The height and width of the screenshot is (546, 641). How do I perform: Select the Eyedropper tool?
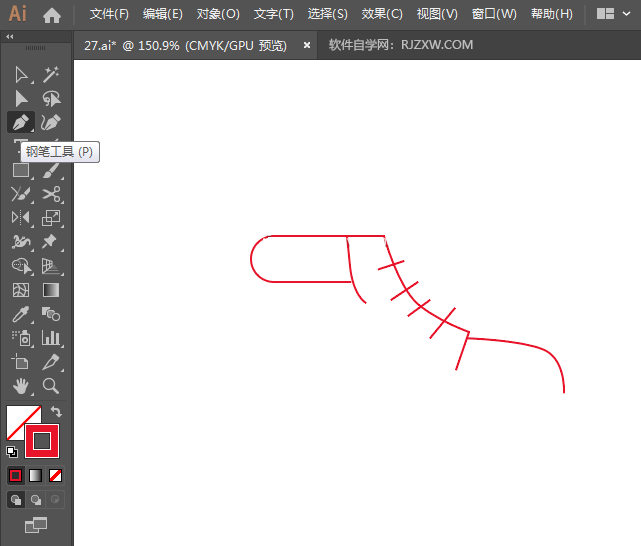click(x=21, y=314)
